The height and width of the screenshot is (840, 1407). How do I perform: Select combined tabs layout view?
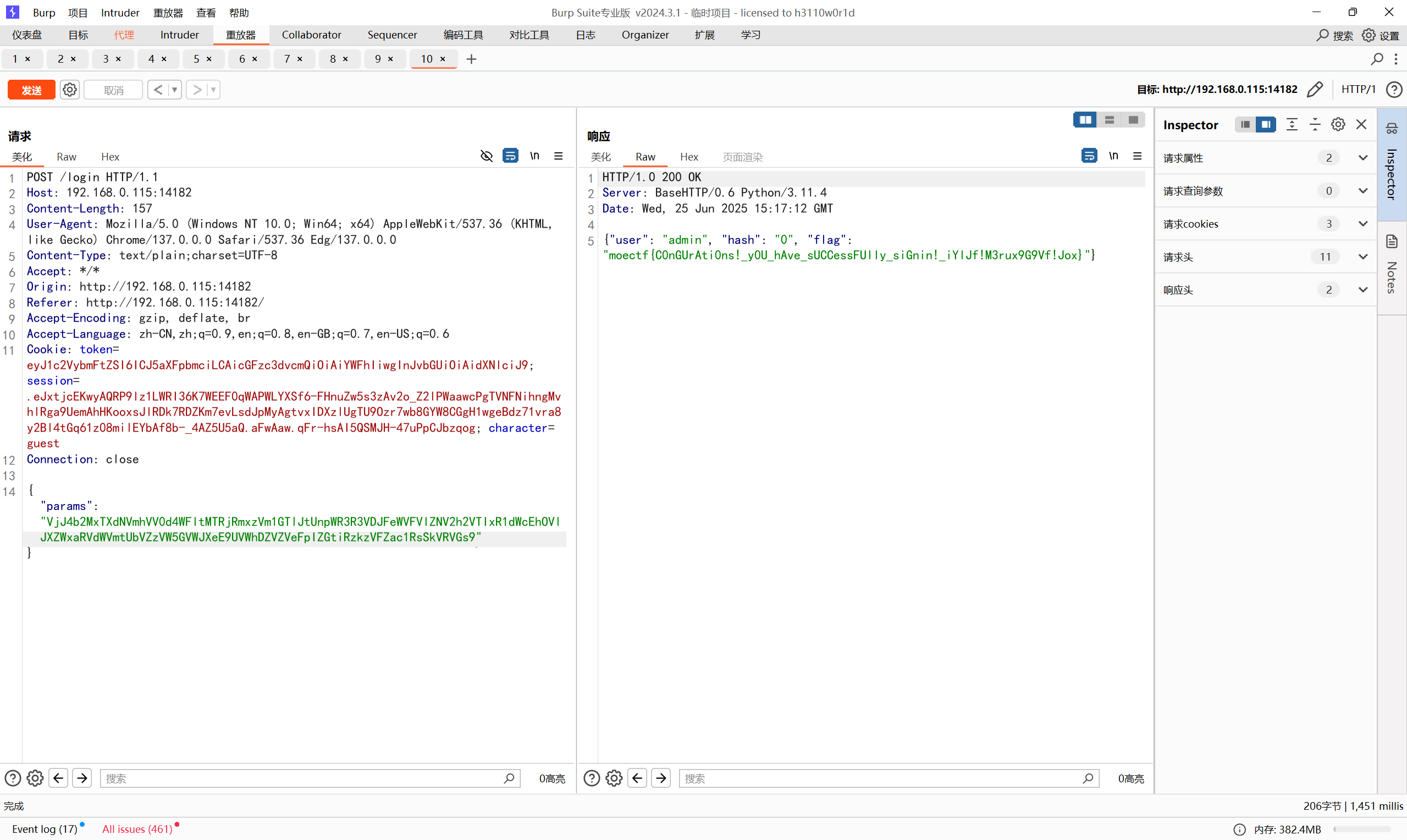1134,120
